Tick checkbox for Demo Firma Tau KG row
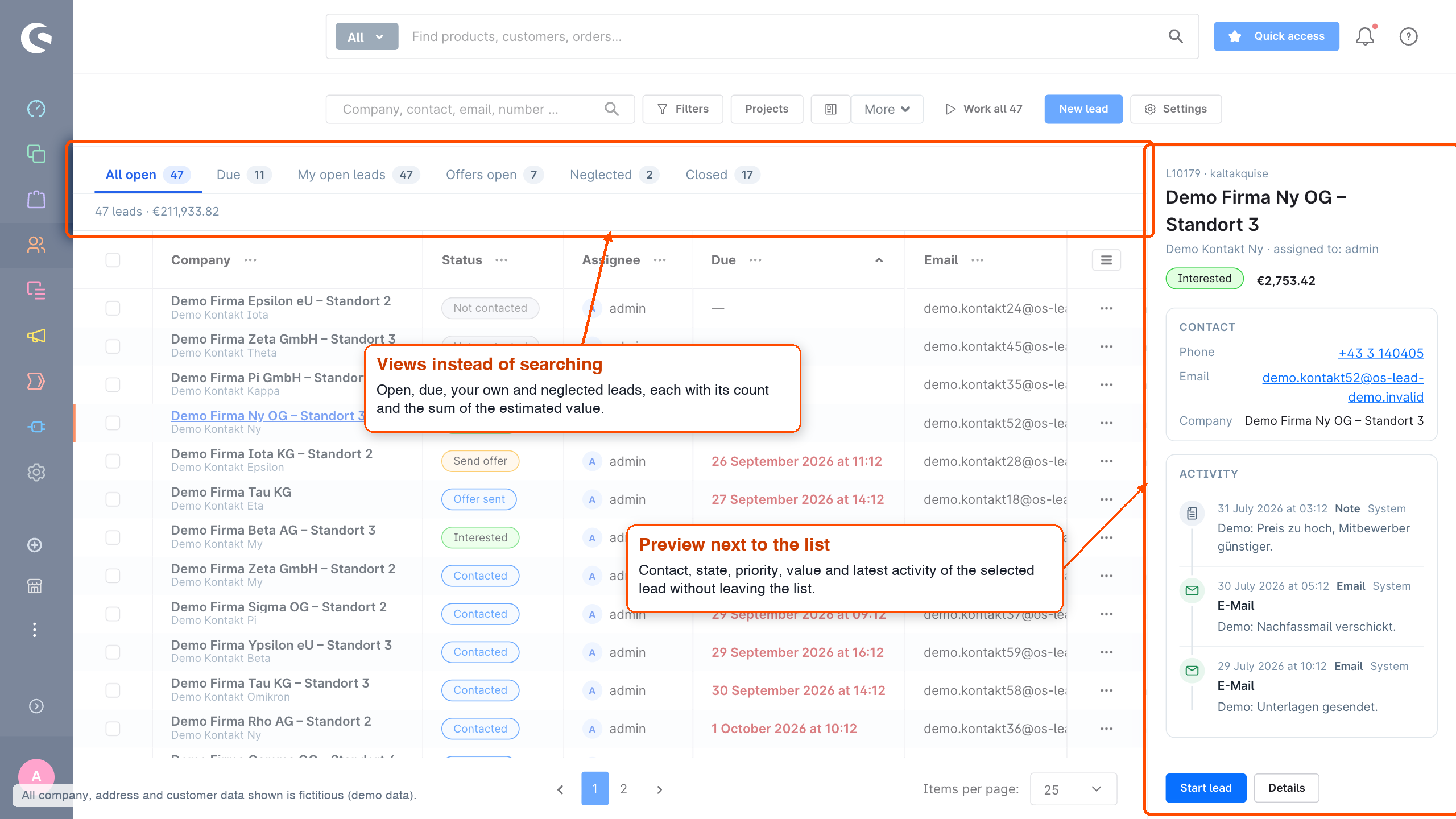The height and width of the screenshot is (819, 1456). coord(113,499)
